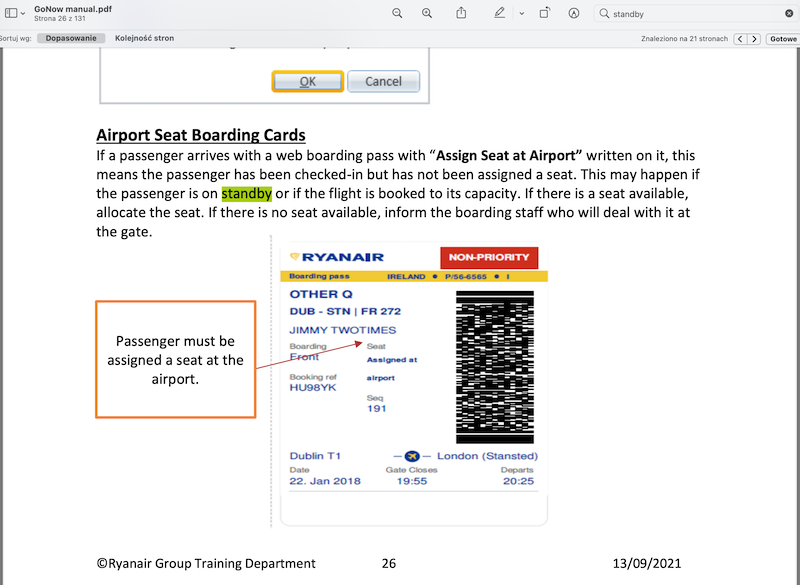This screenshot has width=800, height=585.
Task: Click "Dublin T1" on the boarding pass
Action: pos(315,456)
